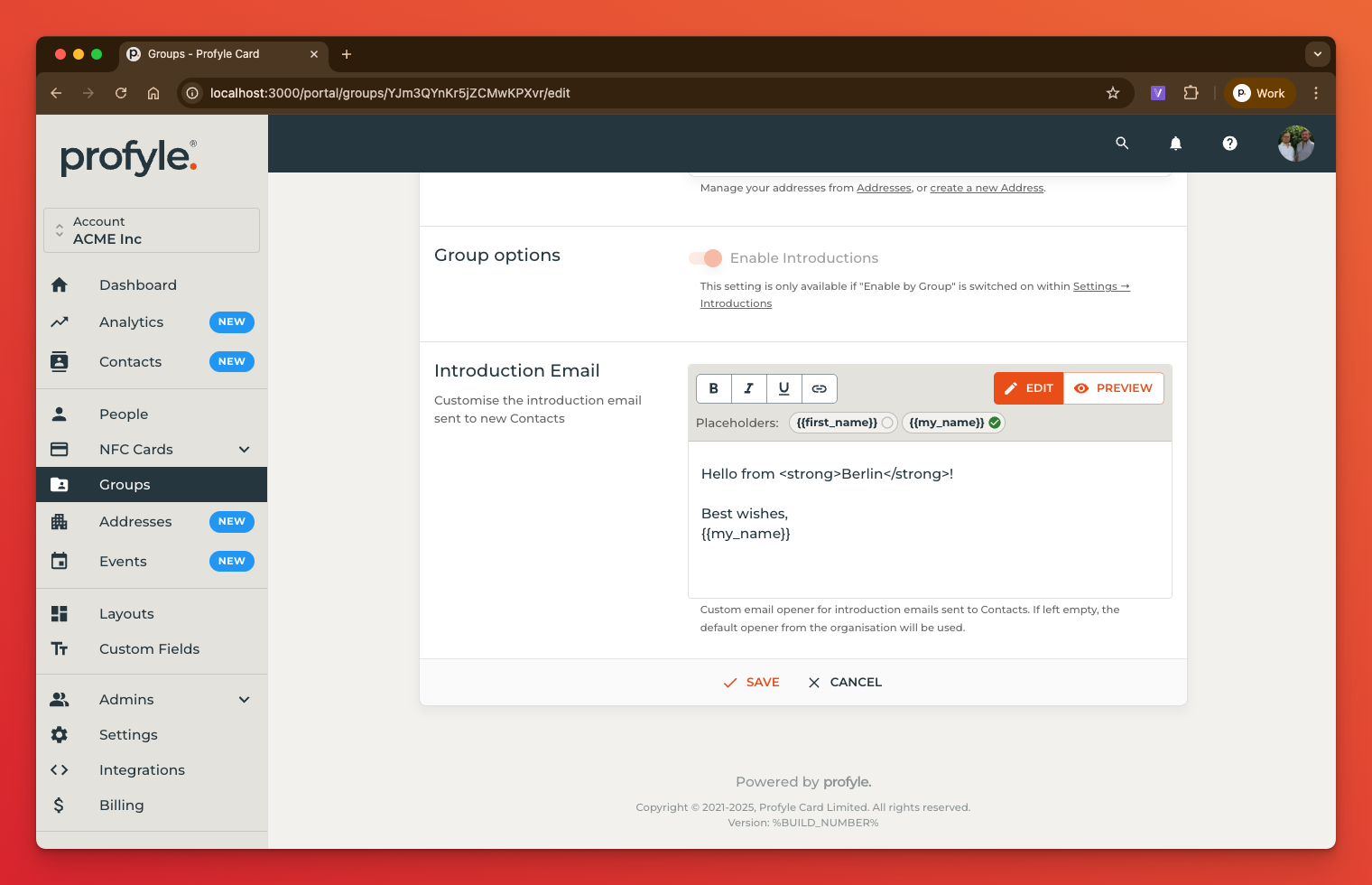Bookmark this page with the star icon

(1112, 93)
